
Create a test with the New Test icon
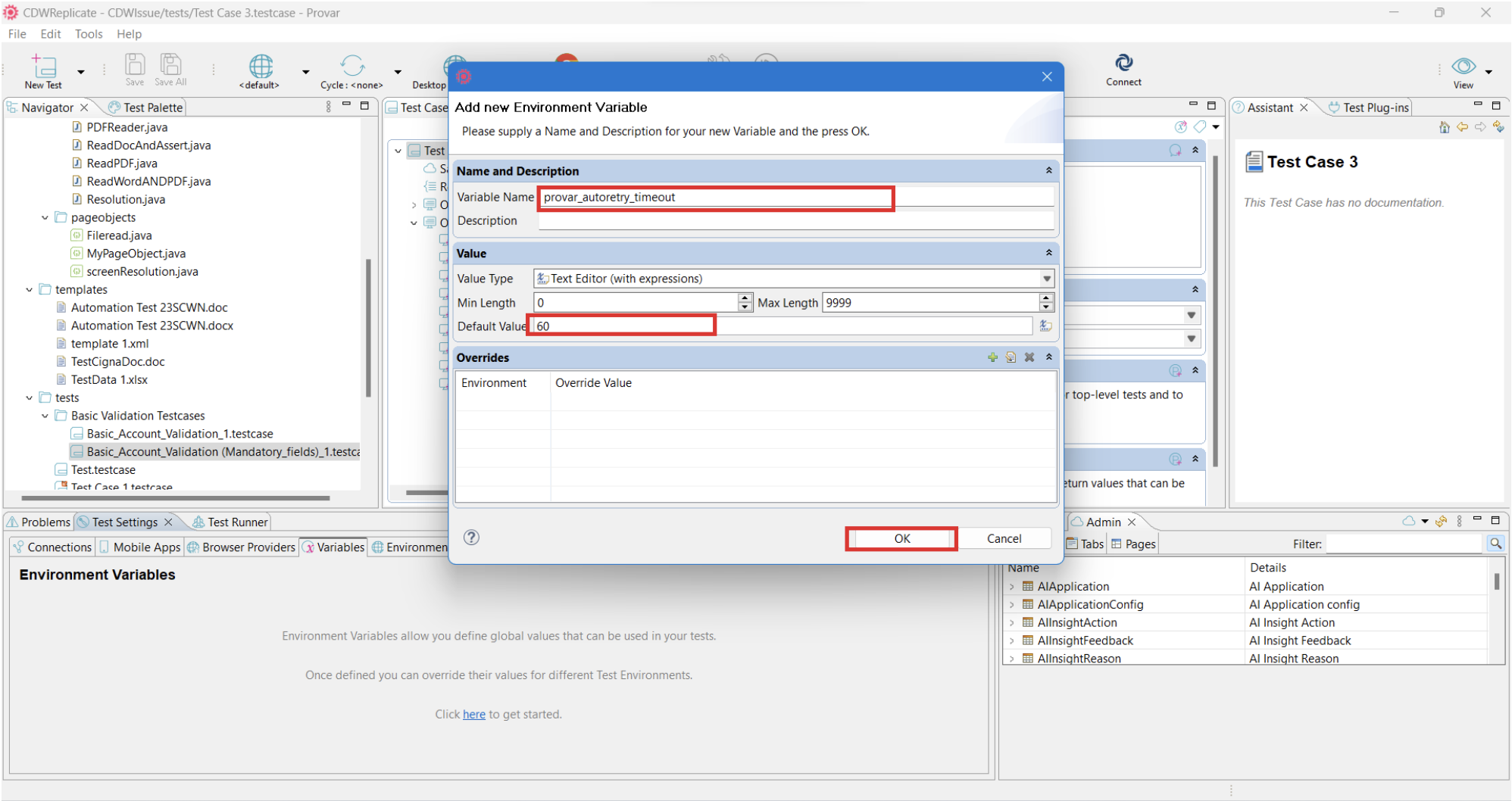(x=42, y=67)
